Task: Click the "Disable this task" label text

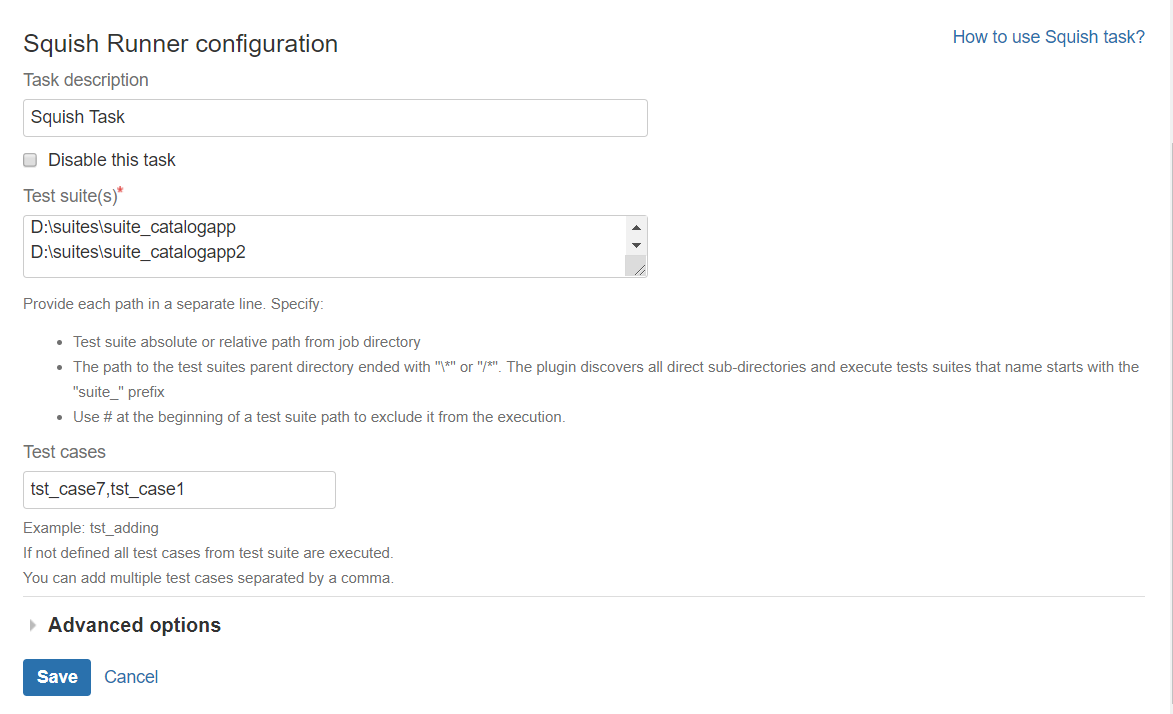Action: 111,160
